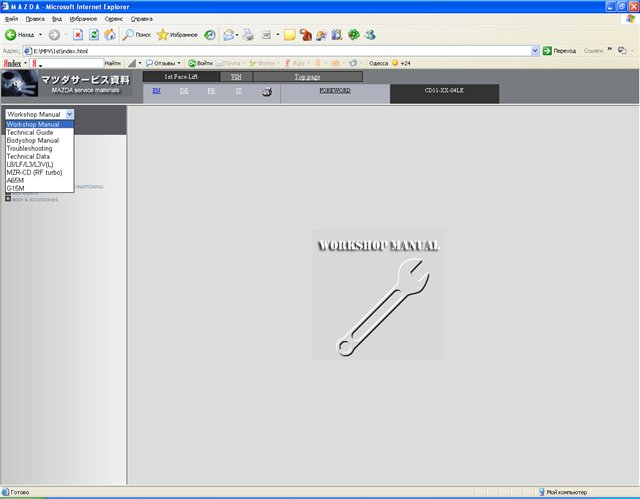The height and width of the screenshot is (499, 640).
Task: Select A65M transmission option
Action: [40, 180]
